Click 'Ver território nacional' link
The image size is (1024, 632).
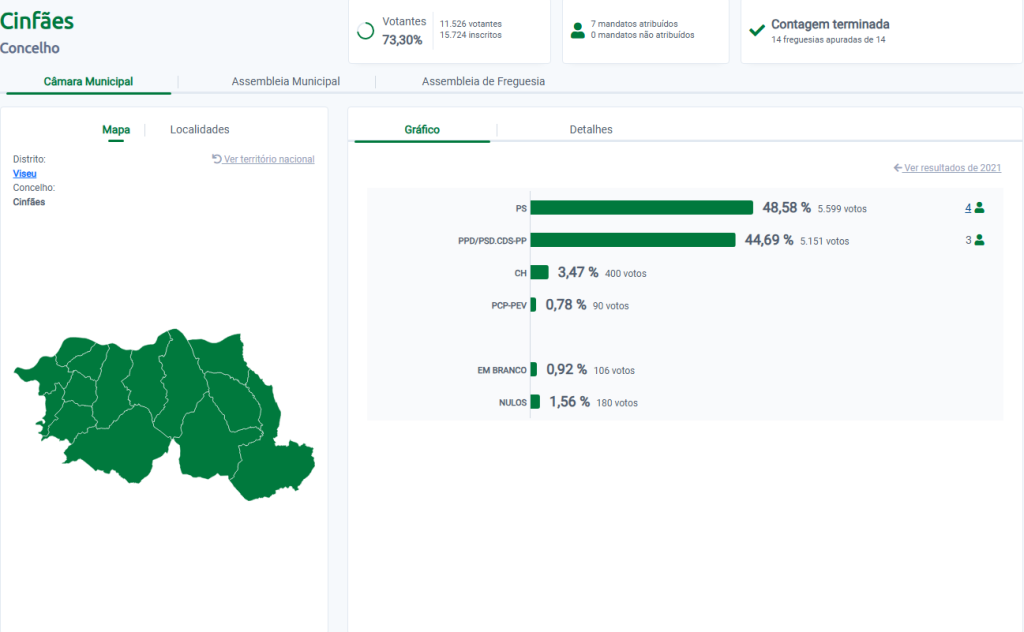269,159
